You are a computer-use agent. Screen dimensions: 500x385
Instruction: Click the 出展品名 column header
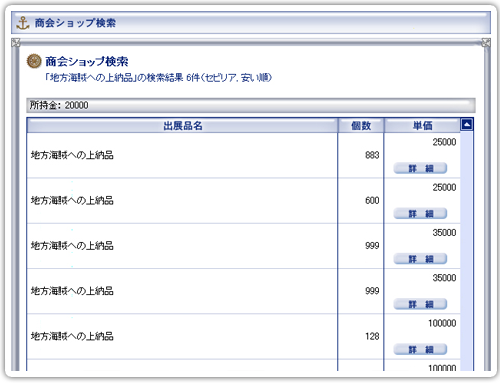tap(182, 126)
